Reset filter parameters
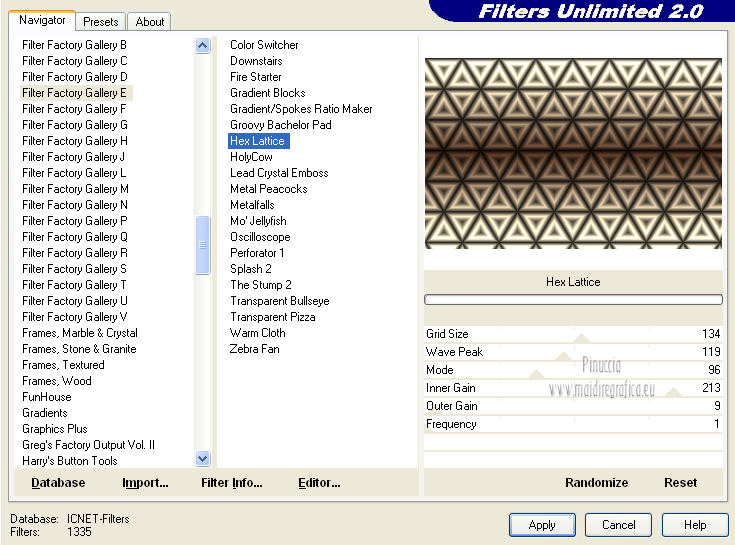This screenshot has height=545, width=735. pyautogui.click(x=680, y=483)
